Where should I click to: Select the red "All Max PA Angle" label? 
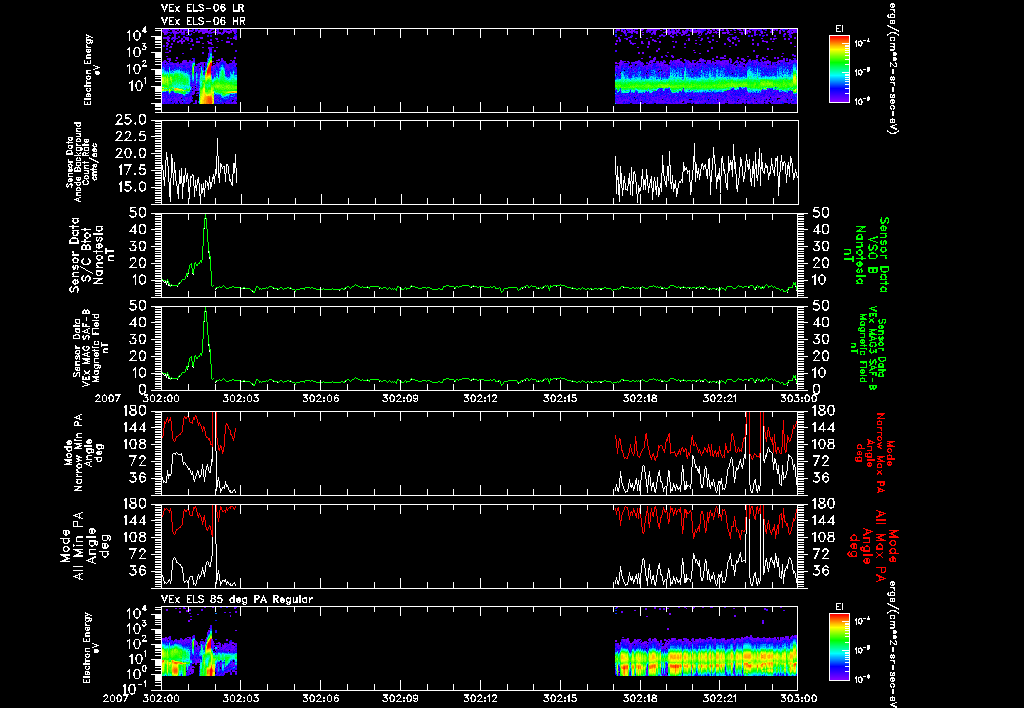coord(874,544)
